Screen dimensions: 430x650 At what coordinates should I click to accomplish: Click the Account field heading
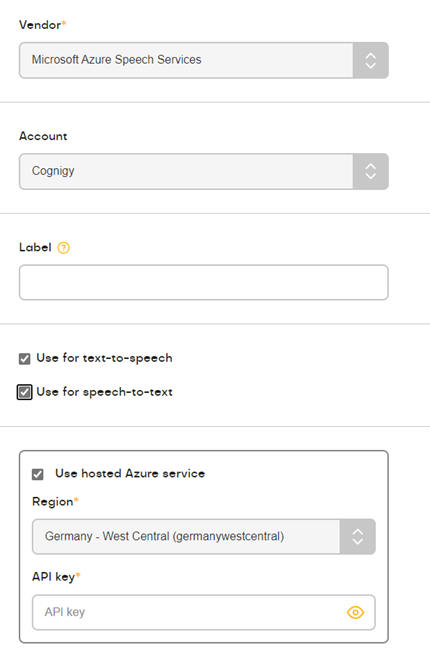[43, 136]
